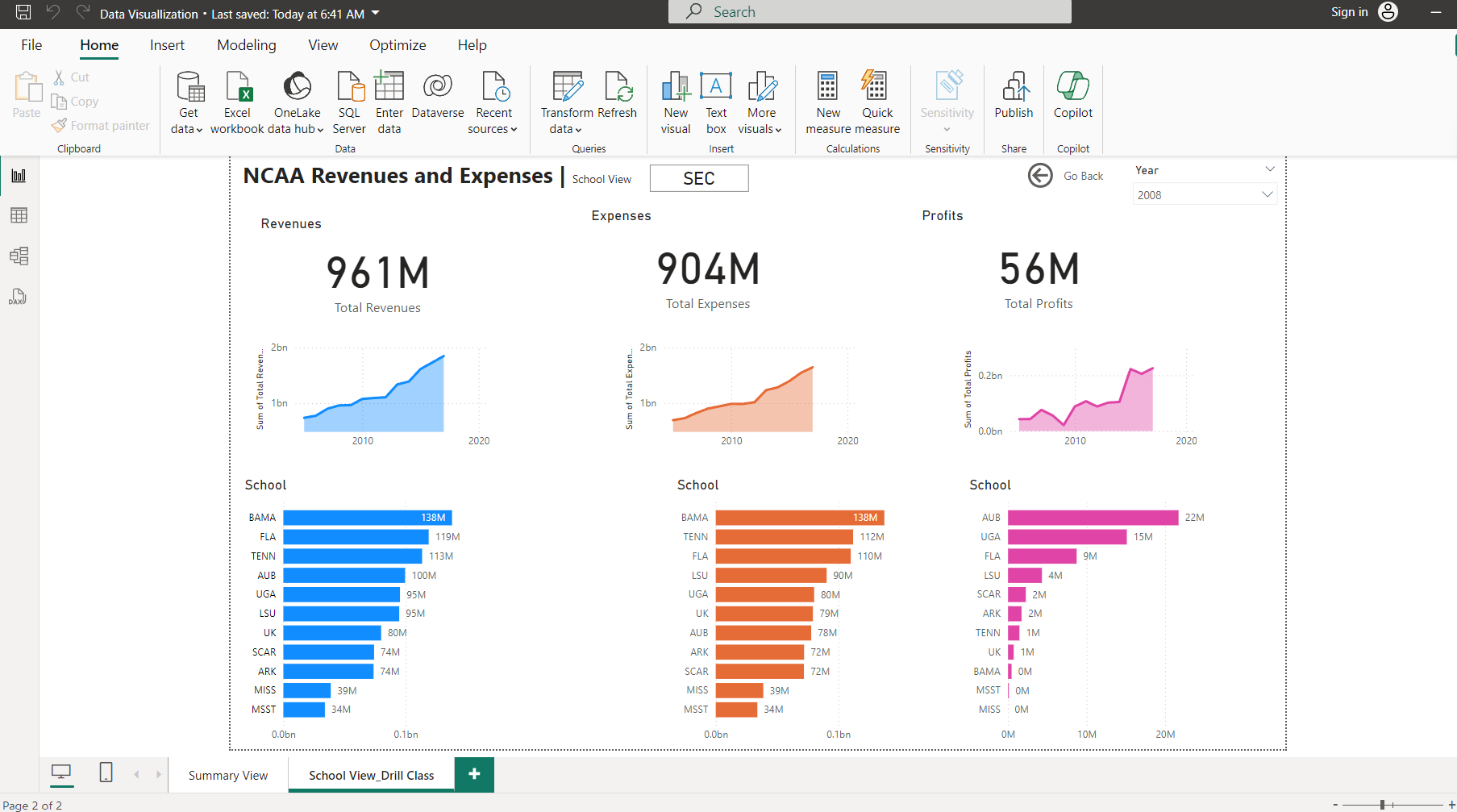The width and height of the screenshot is (1457, 812).
Task: Click the SEC conference button
Action: (x=699, y=178)
